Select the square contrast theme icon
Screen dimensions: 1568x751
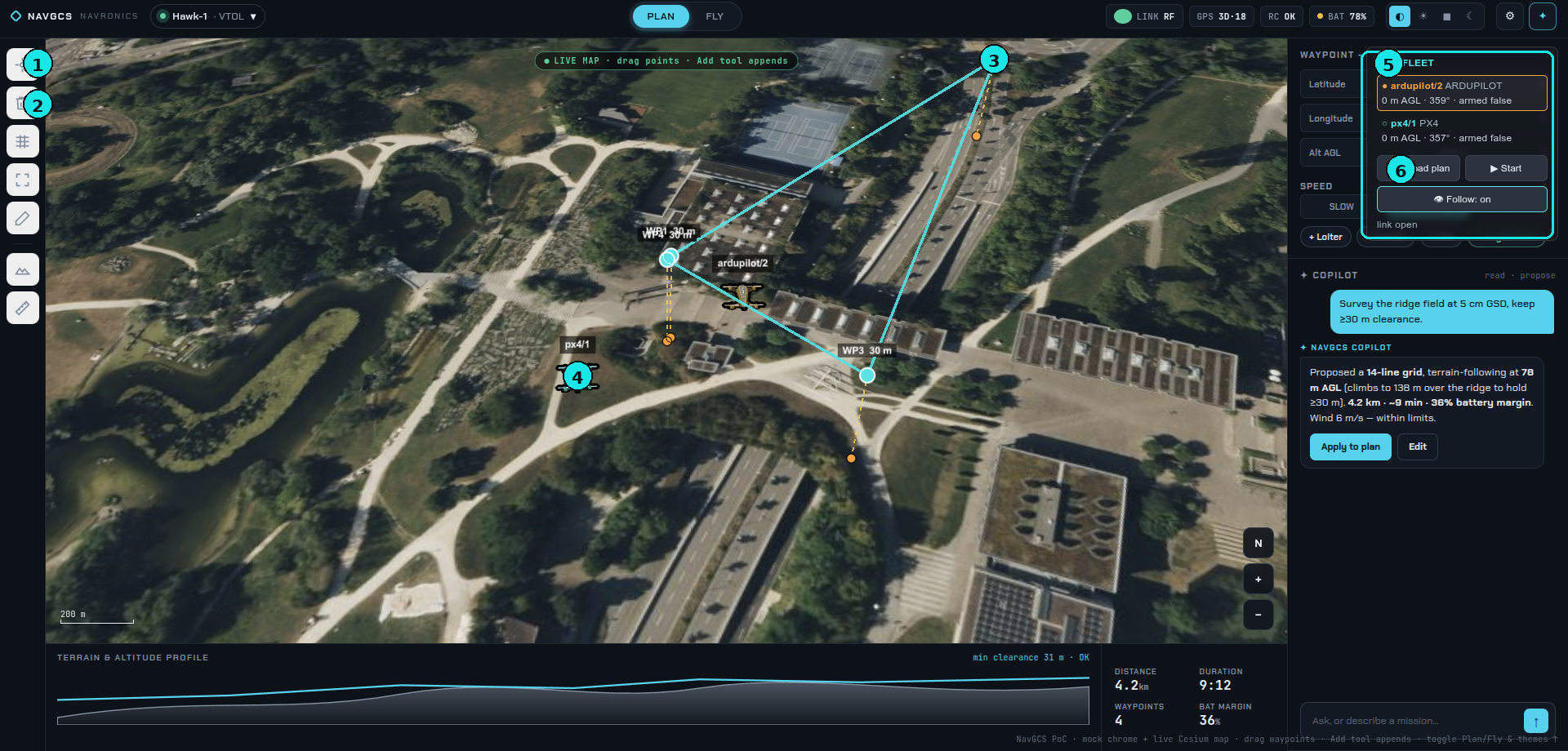1446,16
